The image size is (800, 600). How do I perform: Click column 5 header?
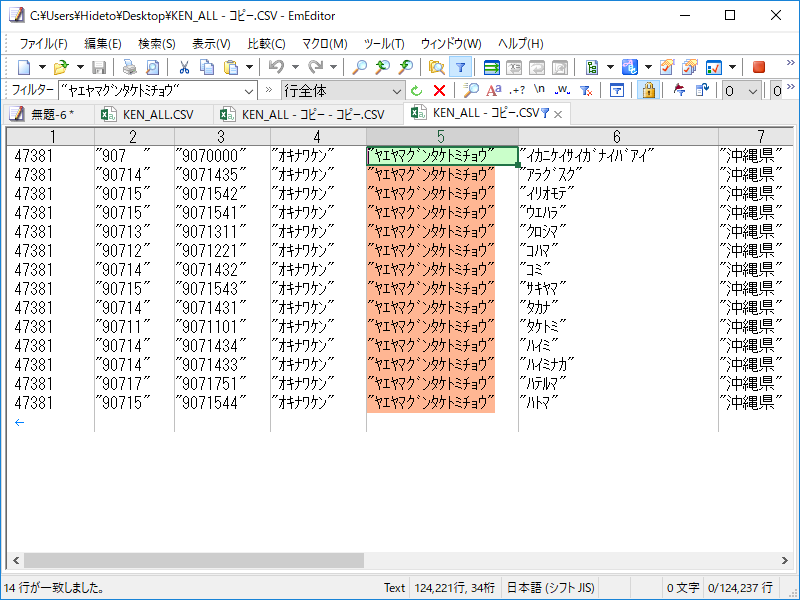442,136
